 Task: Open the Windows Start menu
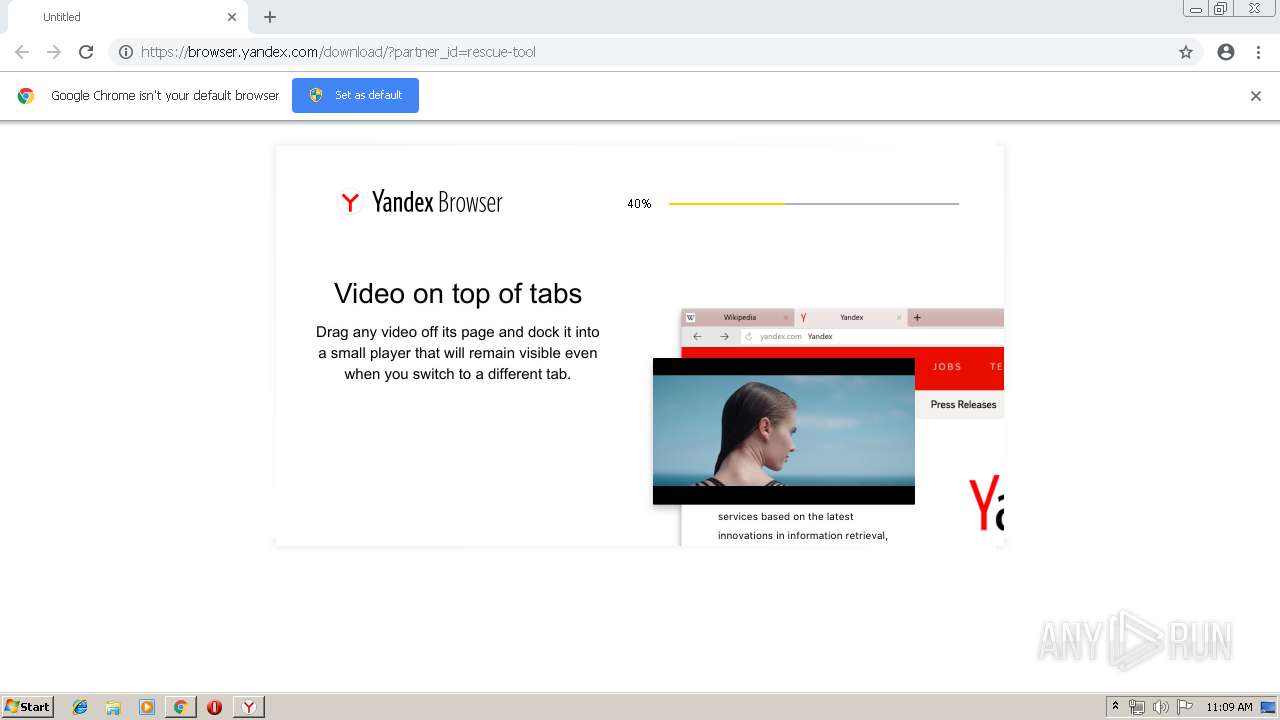(27, 707)
